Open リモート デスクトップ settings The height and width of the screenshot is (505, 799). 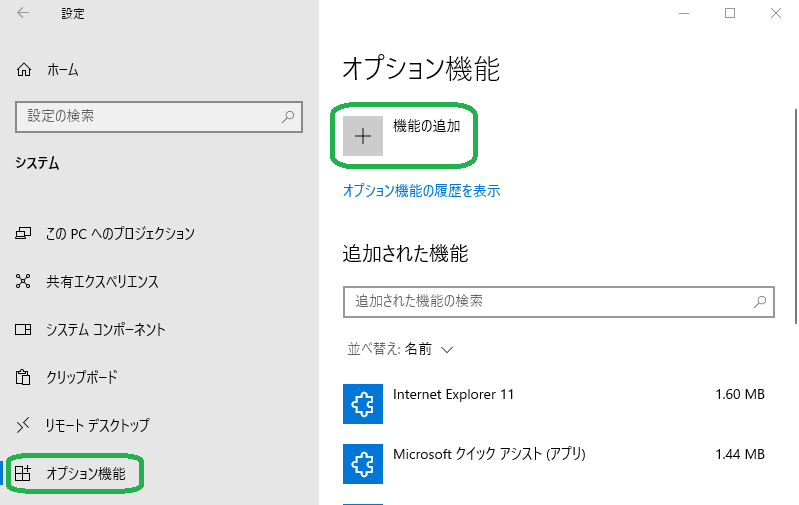97,426
